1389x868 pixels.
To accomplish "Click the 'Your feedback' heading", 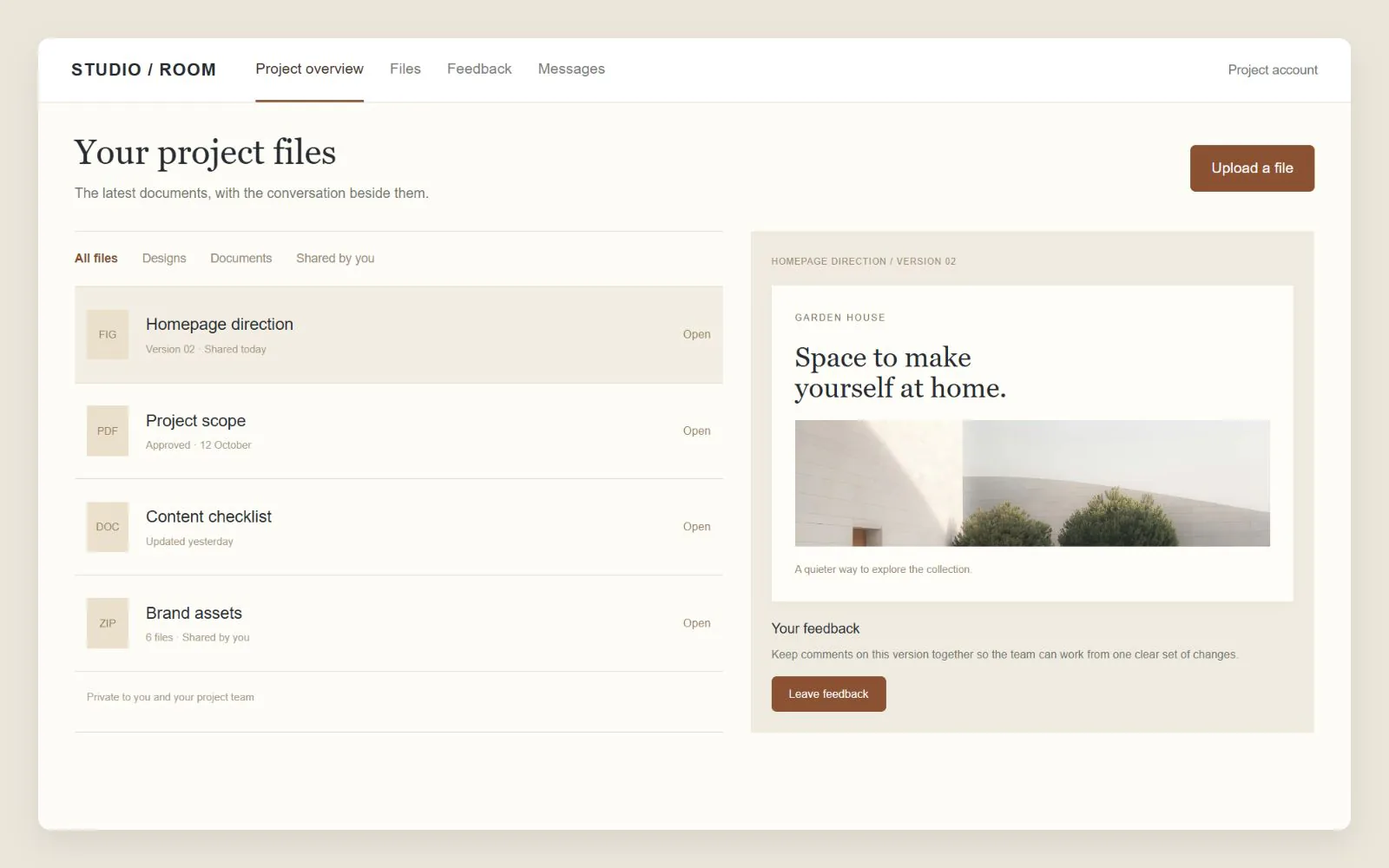I will pos(815,628).
